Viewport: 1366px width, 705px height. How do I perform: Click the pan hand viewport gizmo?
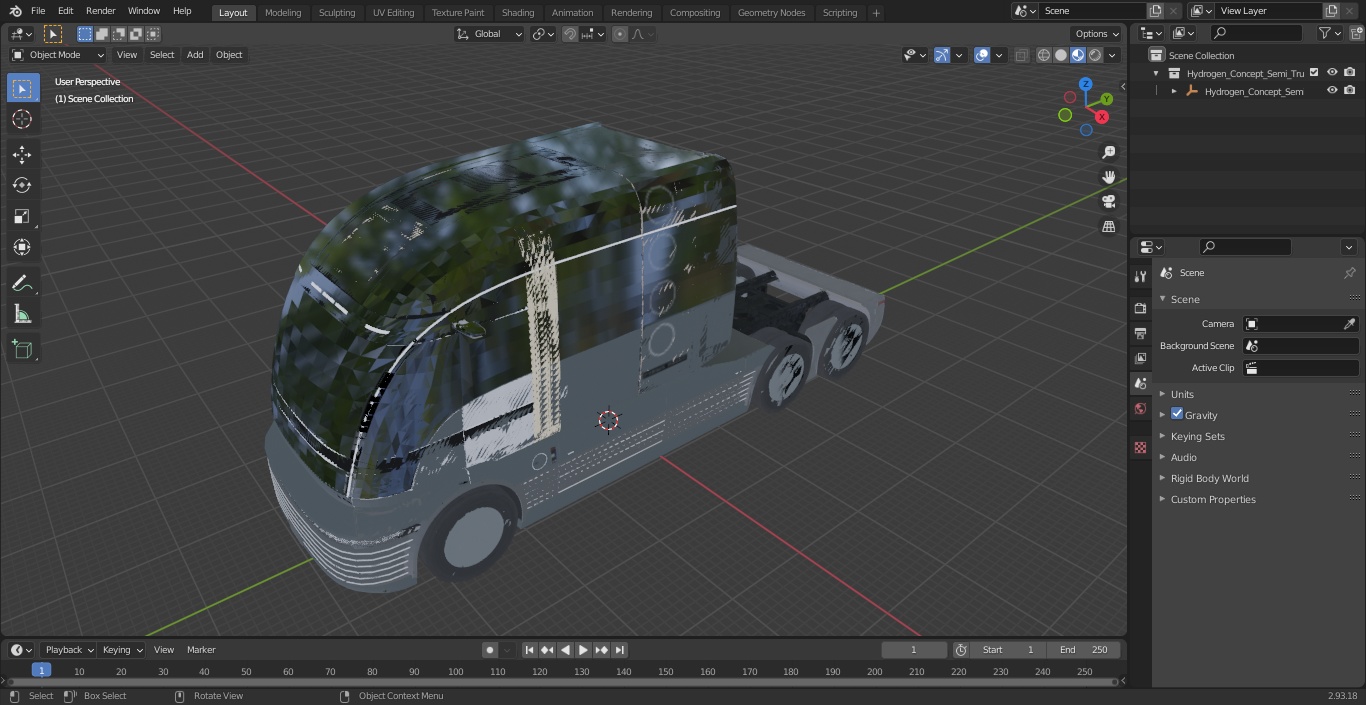coord(1108,177)
